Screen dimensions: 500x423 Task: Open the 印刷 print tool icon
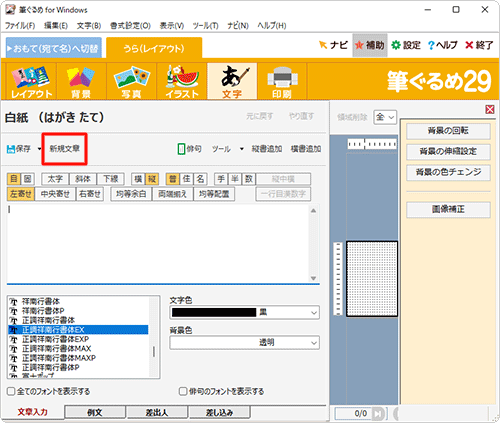[x=282, y=81]
